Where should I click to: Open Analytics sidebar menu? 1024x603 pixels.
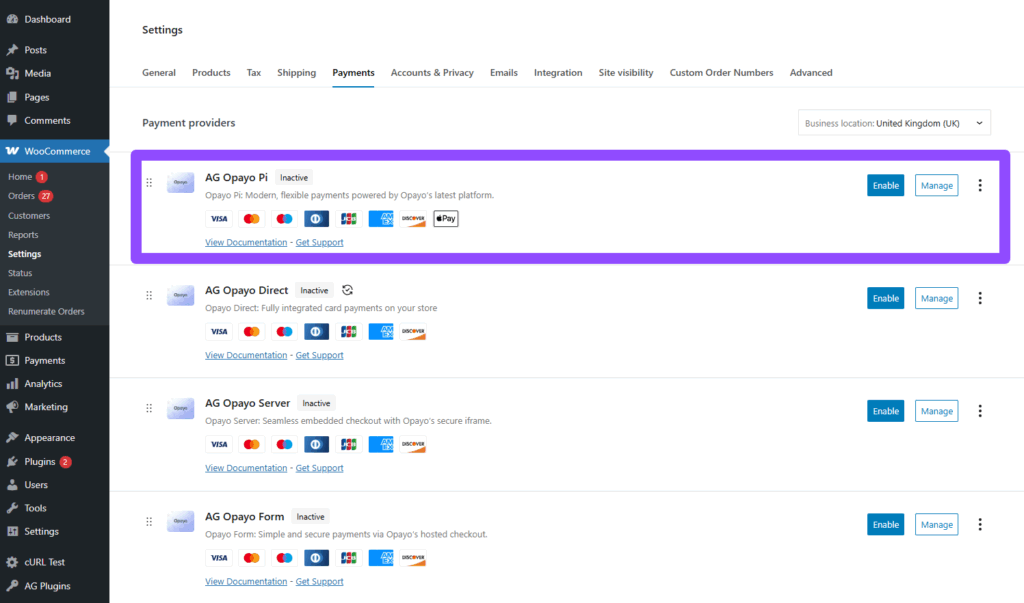point(43,383)
